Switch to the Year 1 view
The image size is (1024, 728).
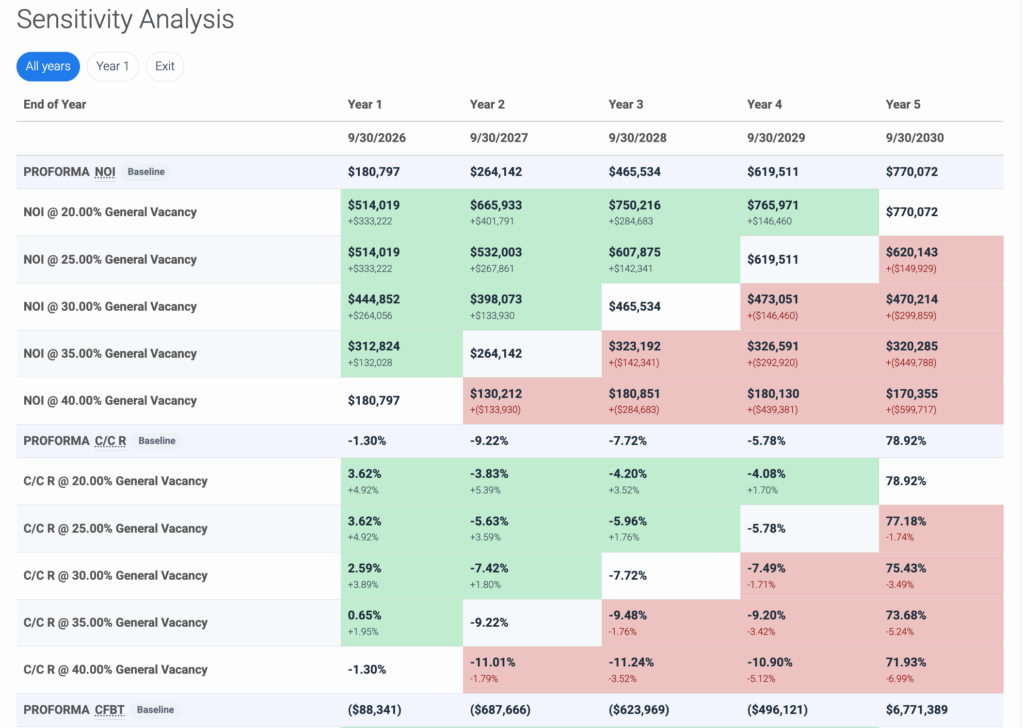(112, 66)
